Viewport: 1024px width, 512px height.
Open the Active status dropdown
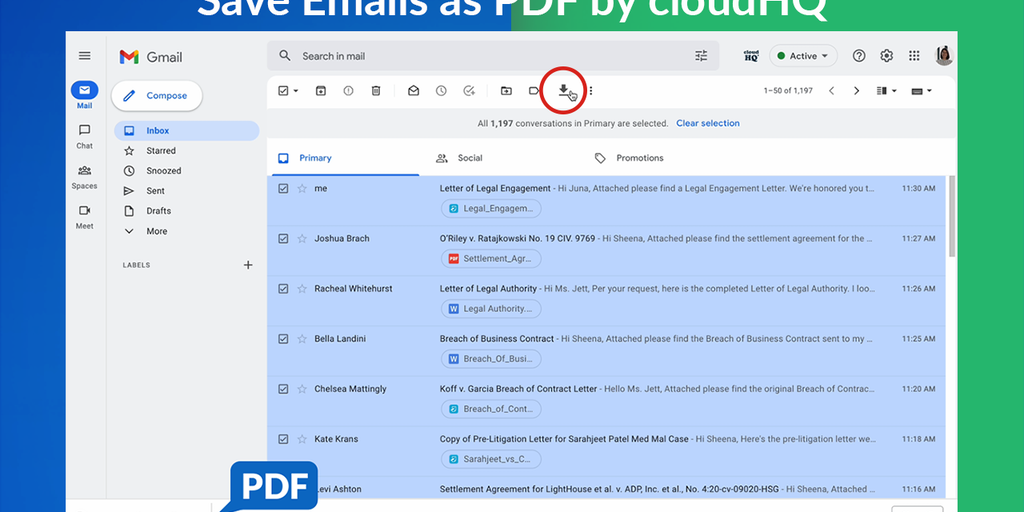803,56
